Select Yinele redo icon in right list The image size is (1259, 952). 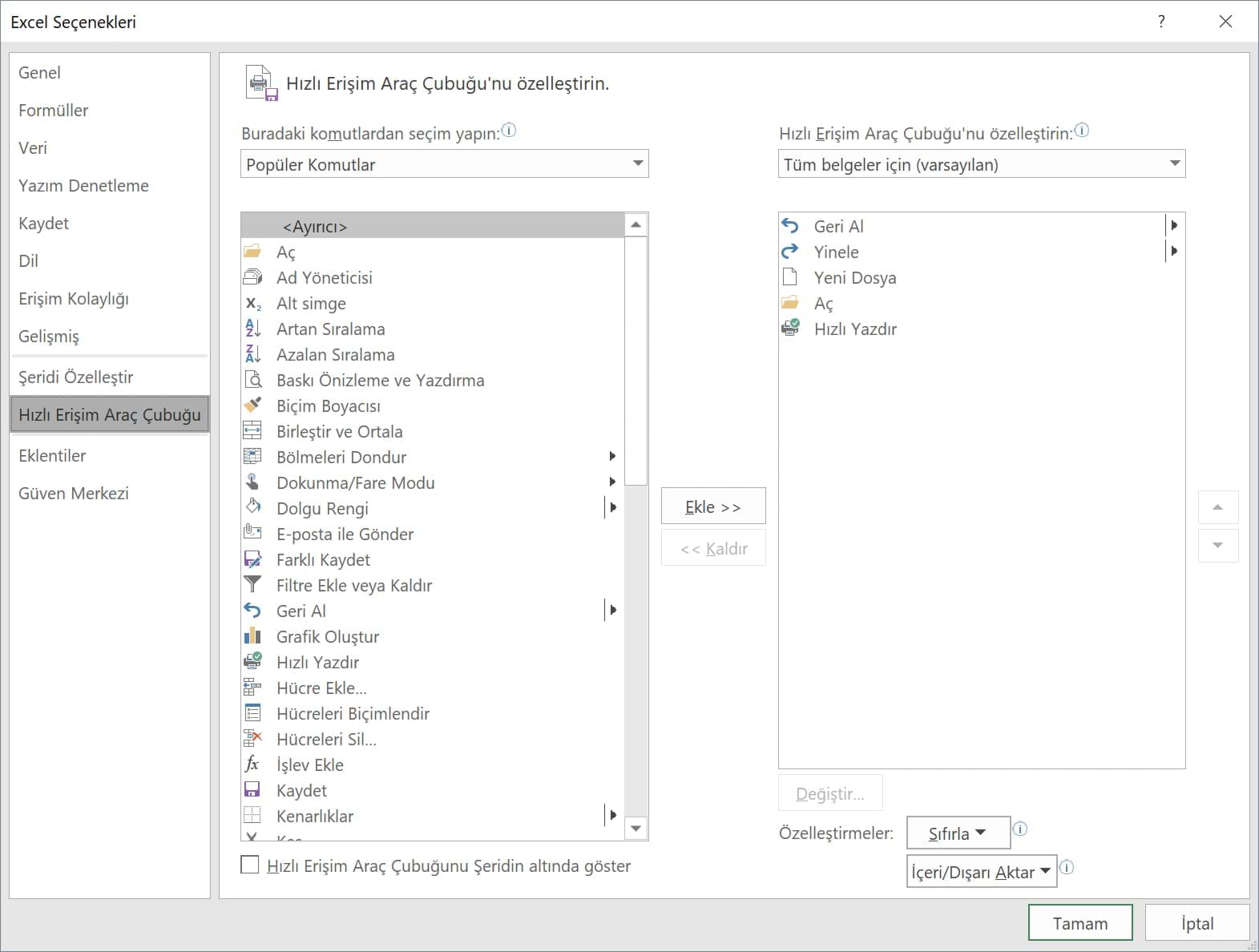click(x=790, y=252)
